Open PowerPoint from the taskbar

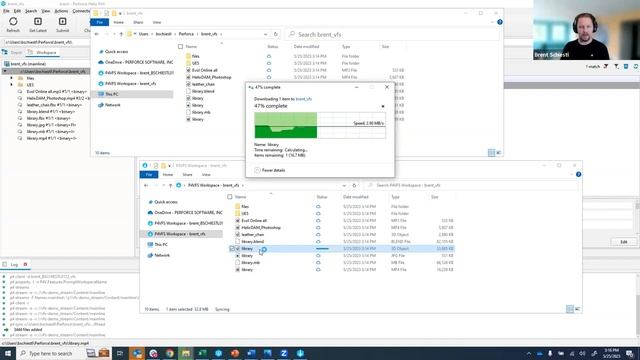coord(235,353)
